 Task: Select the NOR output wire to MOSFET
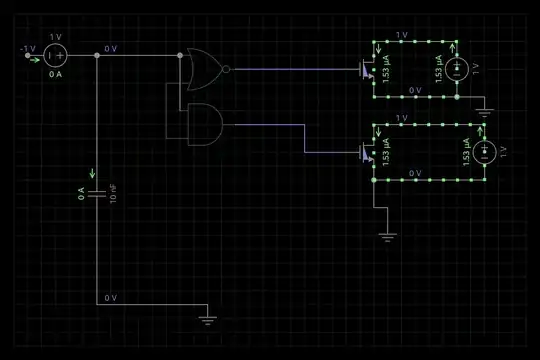pos(295,69)
